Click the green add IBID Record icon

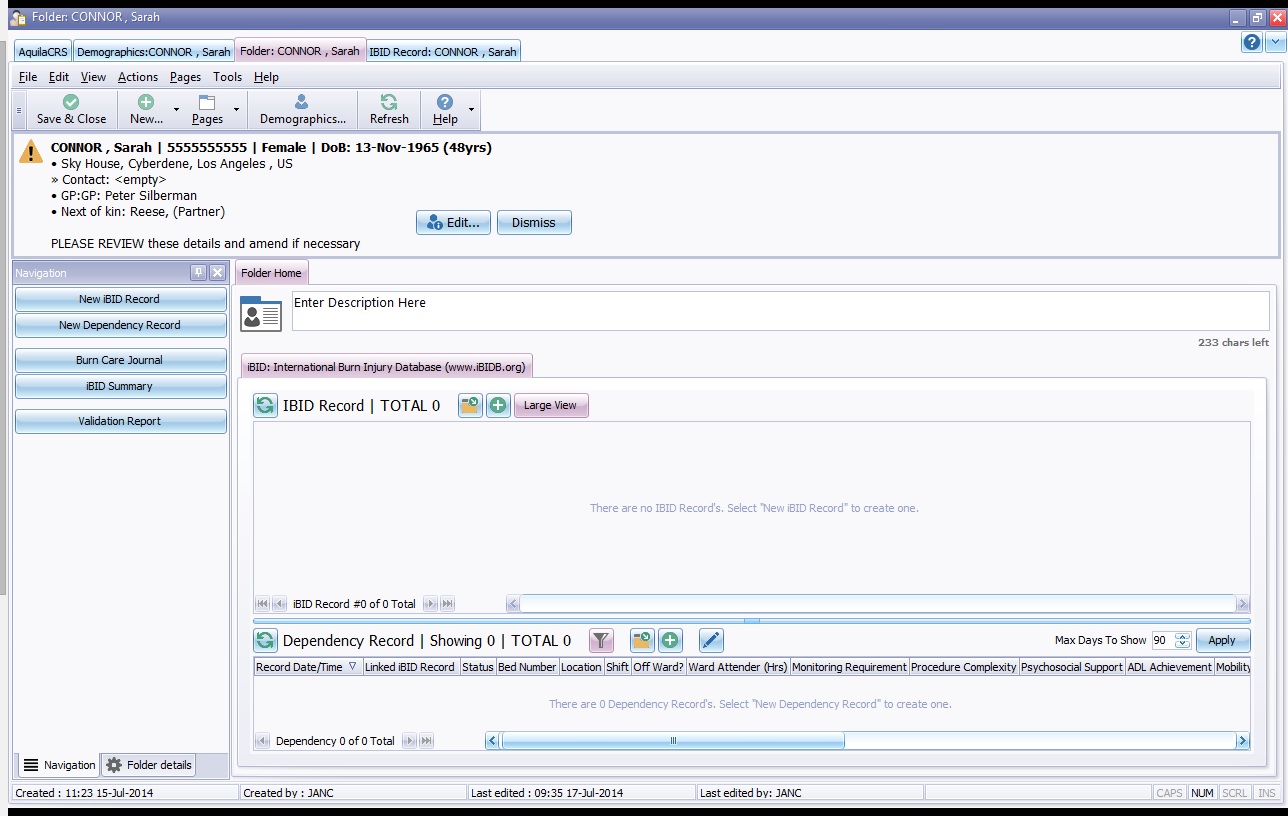coord(498,405)
